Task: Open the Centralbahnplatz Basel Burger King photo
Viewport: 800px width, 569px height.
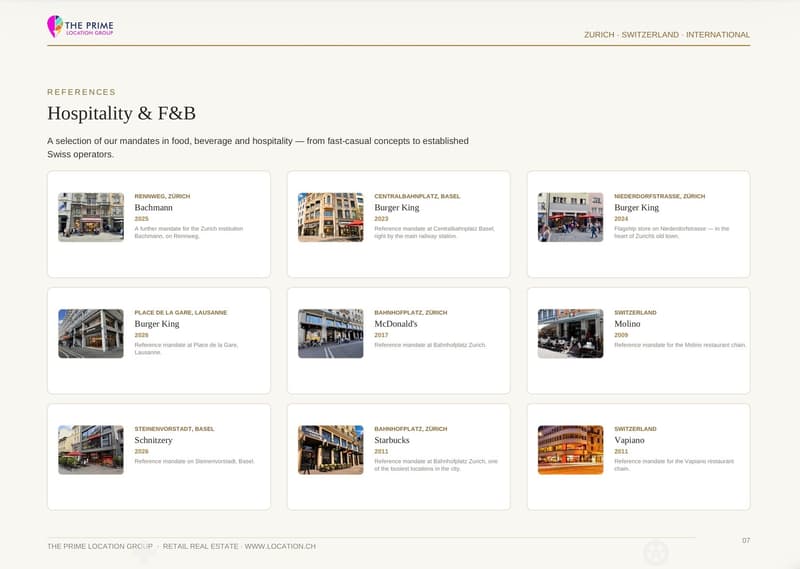Action: tap(331, 217)
